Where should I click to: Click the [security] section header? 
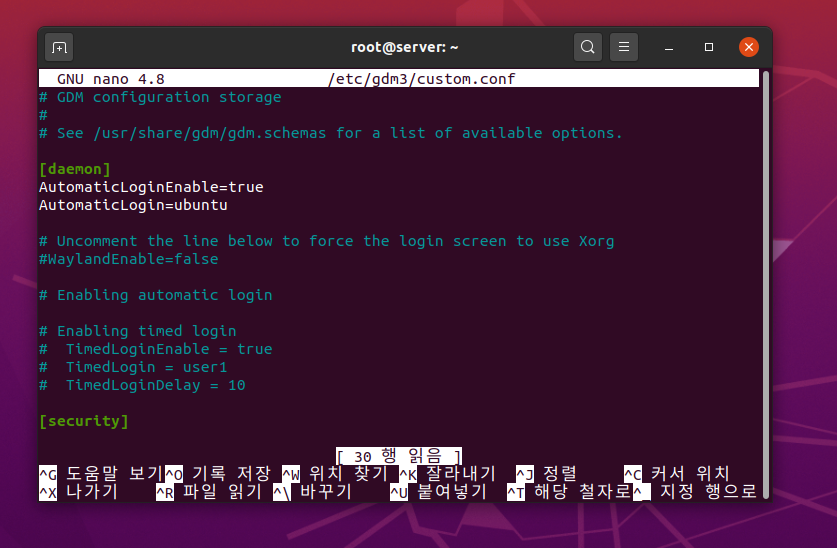[x=84, y=421]
